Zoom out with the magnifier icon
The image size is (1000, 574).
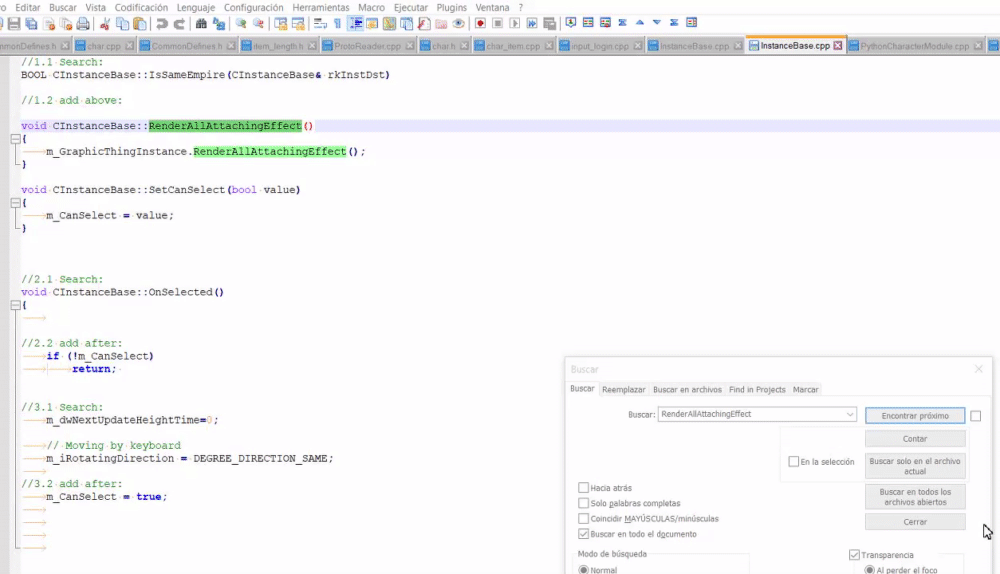click(258, 24)
